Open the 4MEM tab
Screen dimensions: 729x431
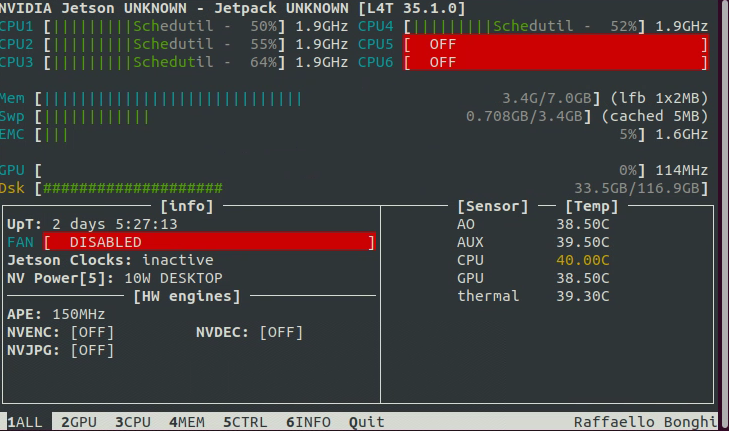187,422
